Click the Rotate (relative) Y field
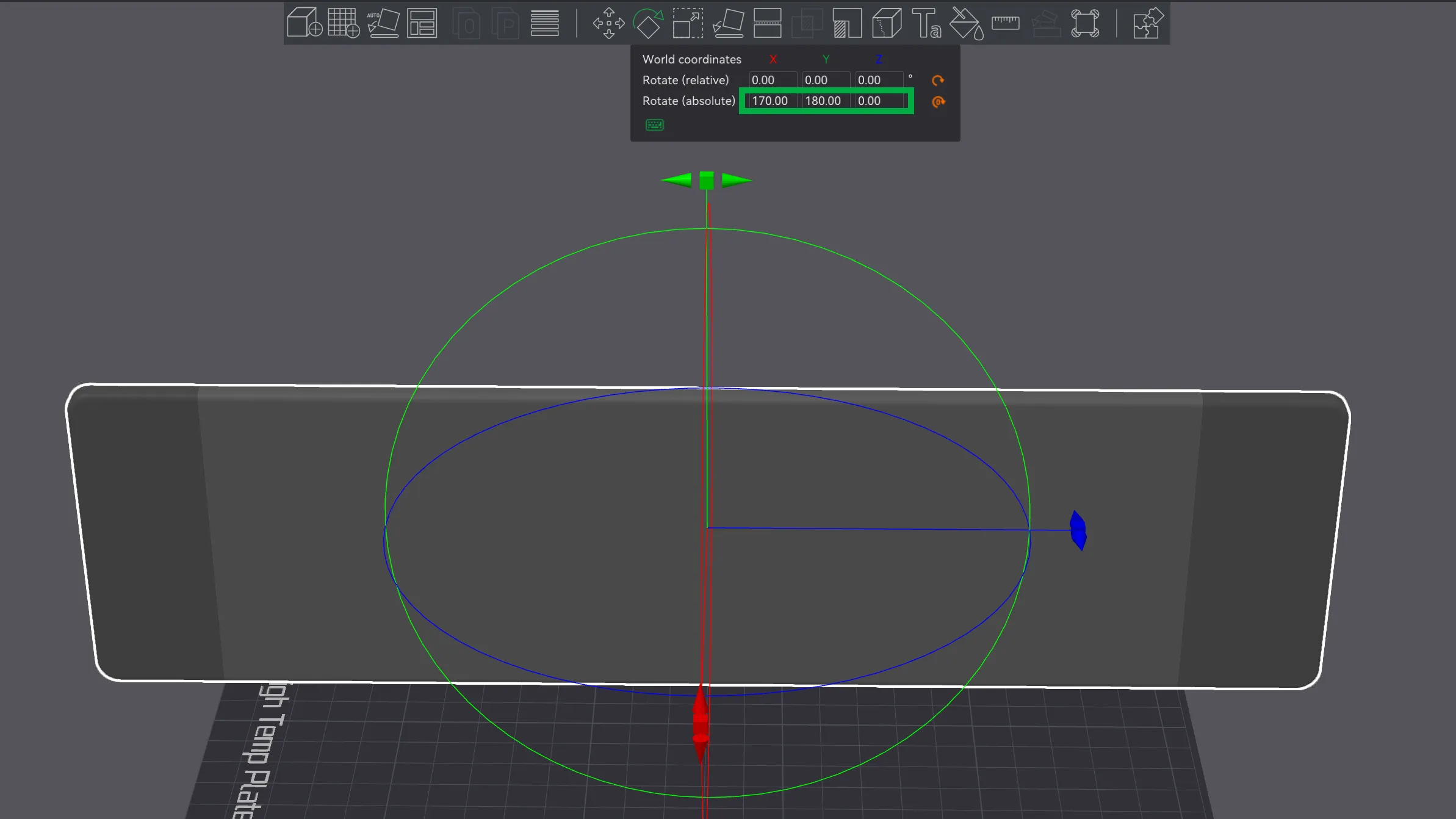Screen dimensions: 1456x819 click(x=826, y=80)
